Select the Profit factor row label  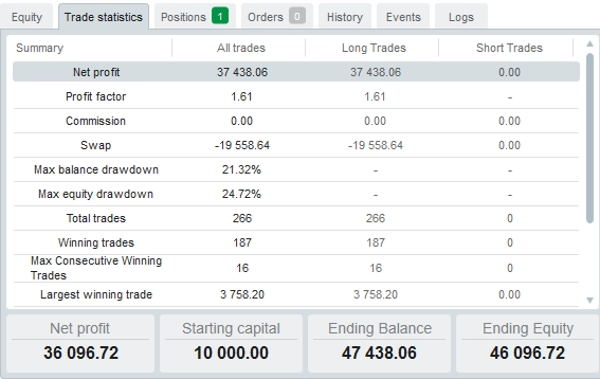click(96, 96)
